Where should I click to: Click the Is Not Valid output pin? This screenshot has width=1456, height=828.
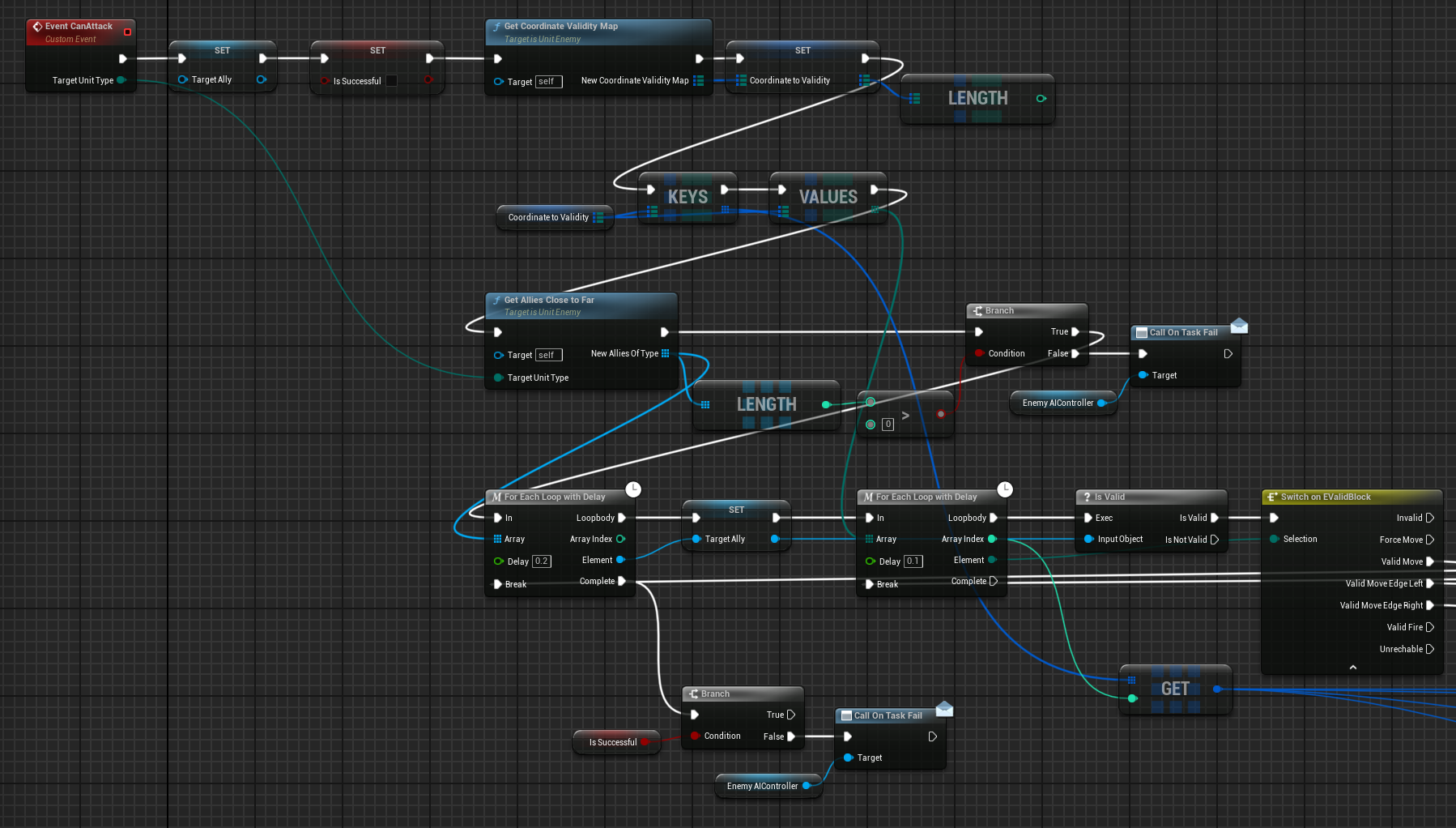[x=1214, y=540]
